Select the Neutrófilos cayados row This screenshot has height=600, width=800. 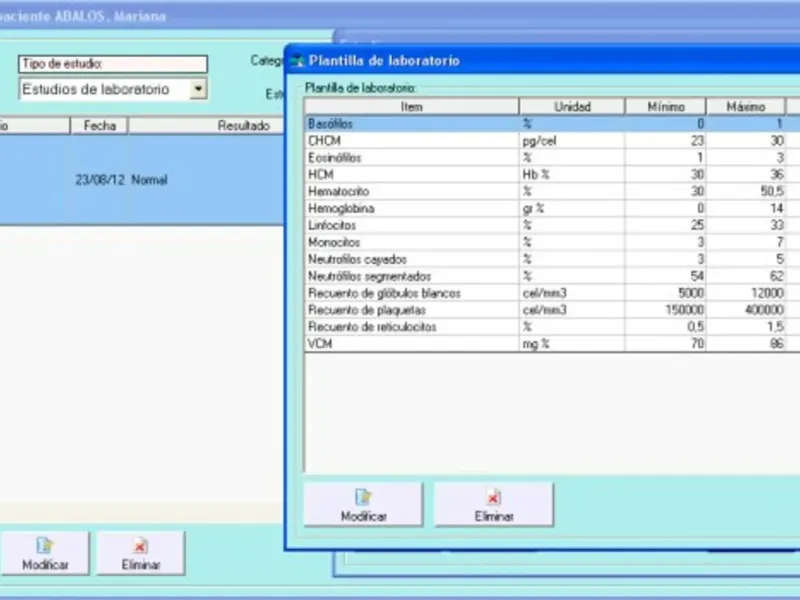click(x=552, y=259)
